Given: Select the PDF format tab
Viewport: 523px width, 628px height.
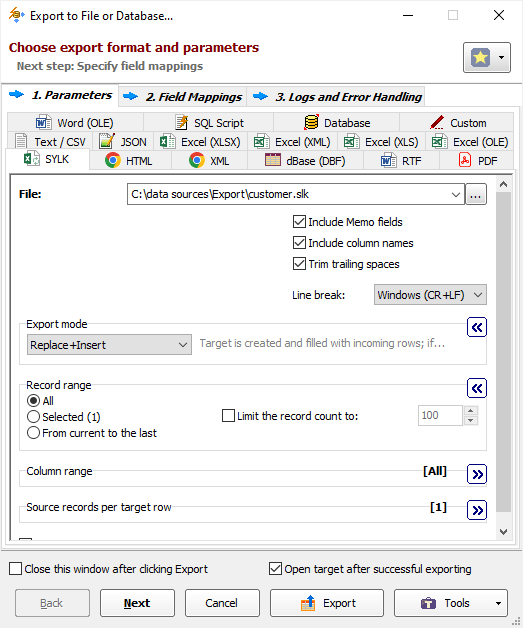Looking at the screenshot, I should (x=477, y=161).
